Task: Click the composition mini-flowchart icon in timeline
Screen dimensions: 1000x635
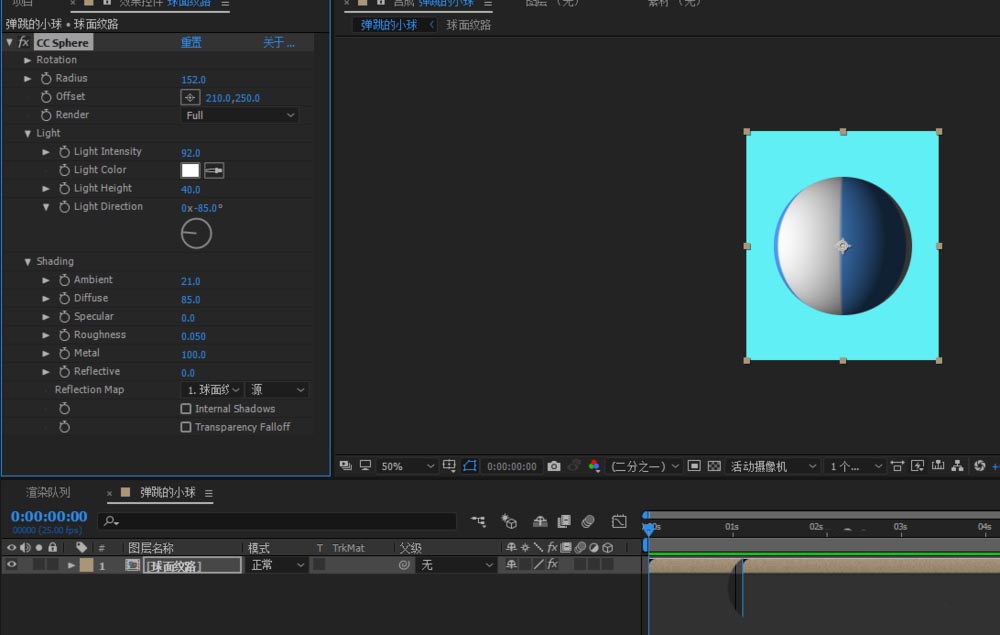Action: [480, 521]
